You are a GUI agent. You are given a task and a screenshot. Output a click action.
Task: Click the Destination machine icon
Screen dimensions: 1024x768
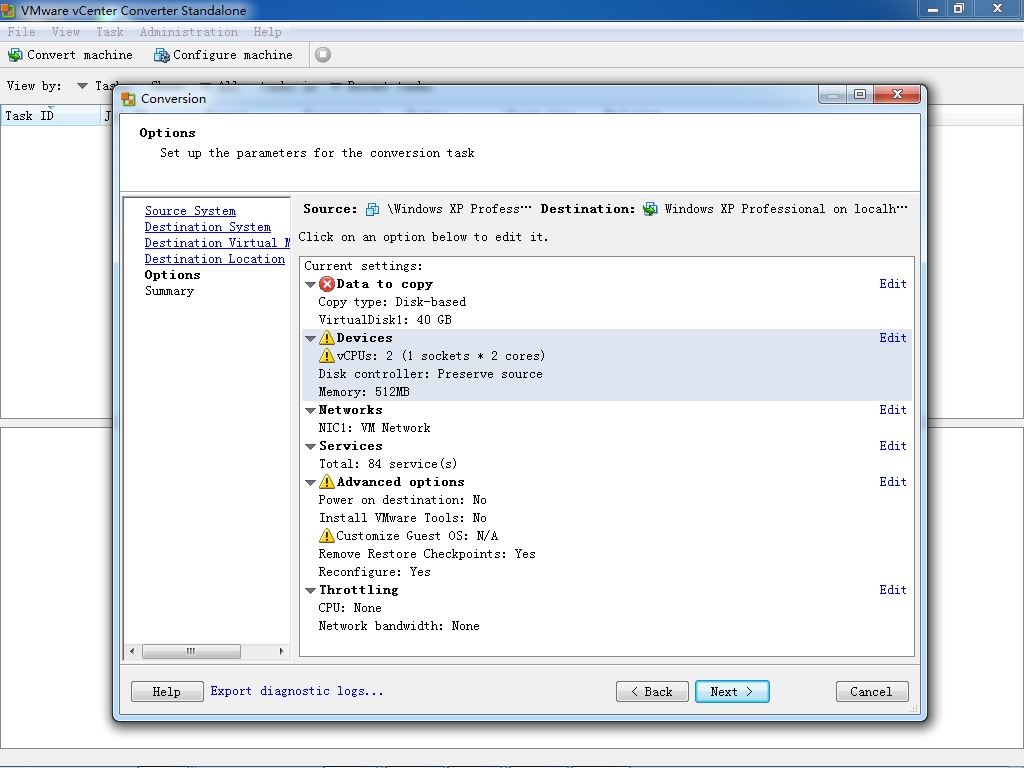click(x=650, y=209)
